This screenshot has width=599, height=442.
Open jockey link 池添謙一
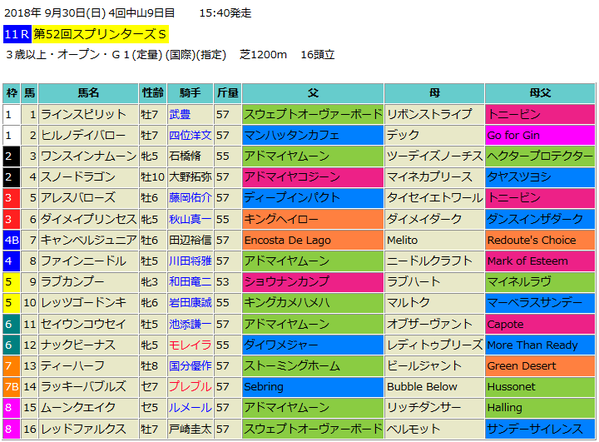190,324
